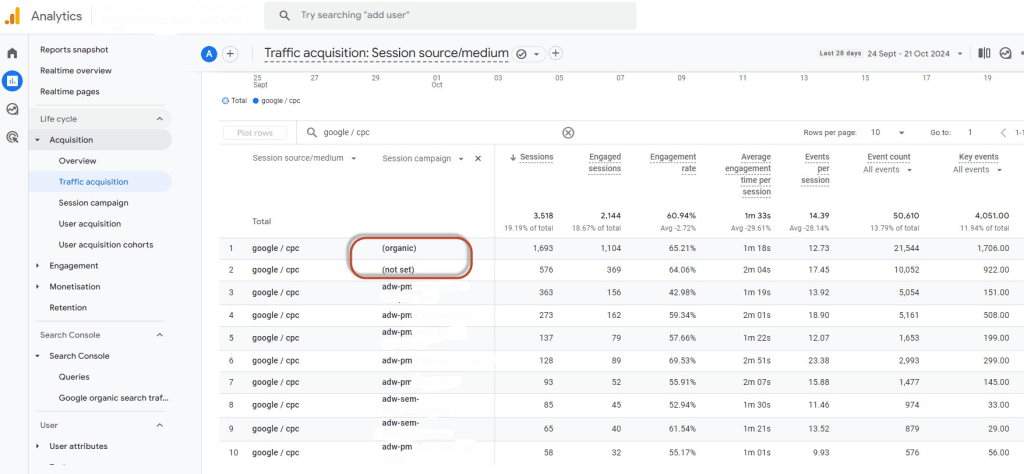Add filter using plus icon after report title
Screen dimensions: 1024x474
pyautogui.click(x=555, y=54)
